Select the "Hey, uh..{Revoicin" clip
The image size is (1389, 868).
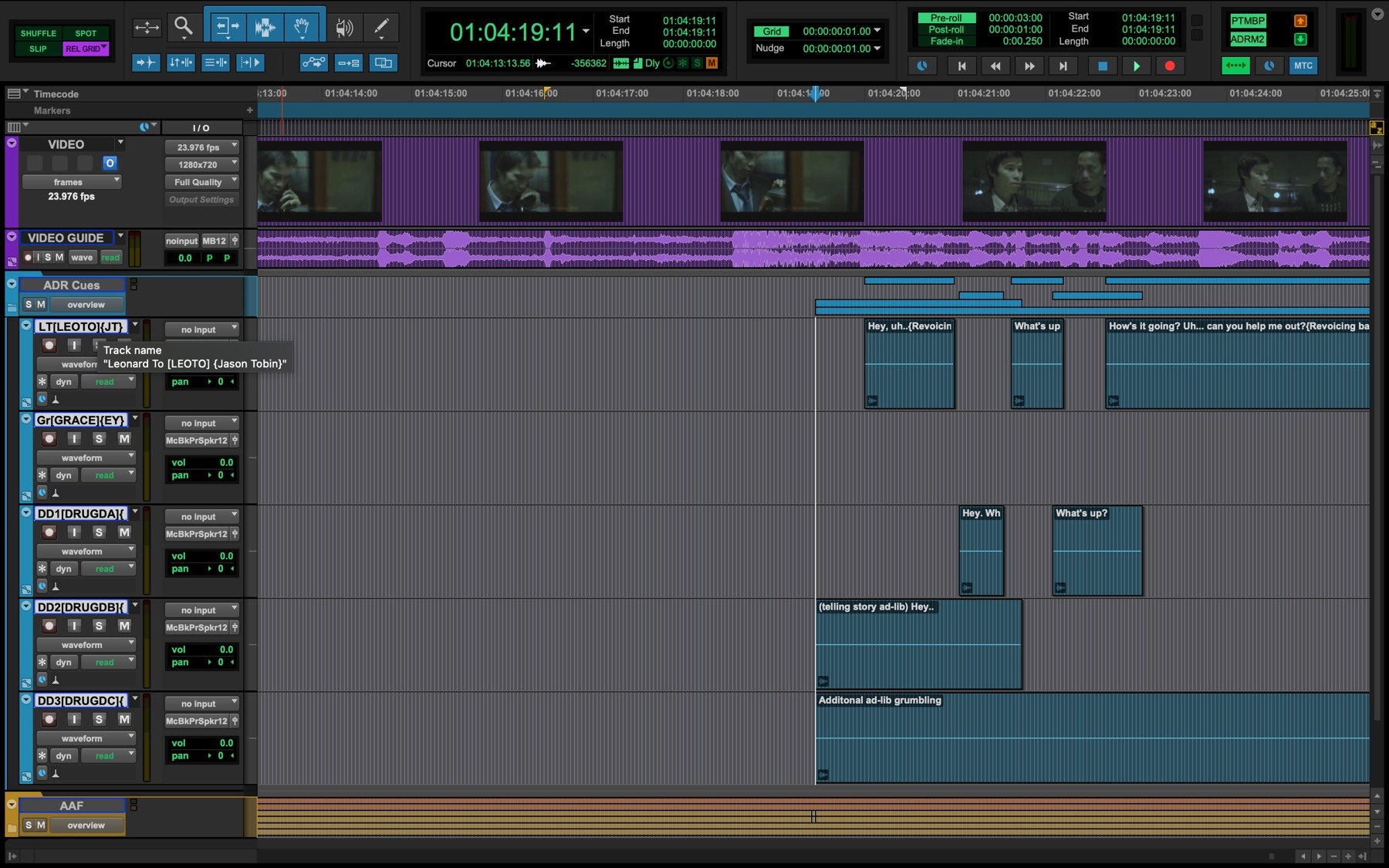(910, 363)
